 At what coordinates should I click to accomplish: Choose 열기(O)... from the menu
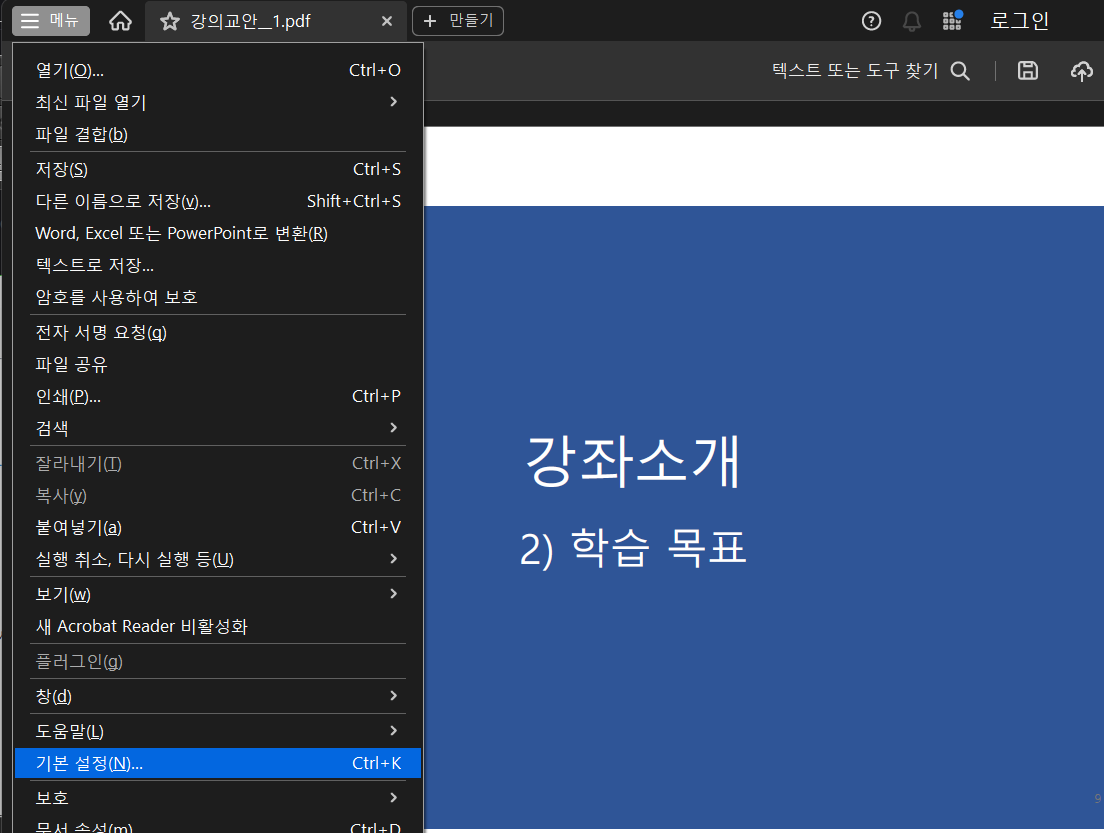click(x=218, y=70)
